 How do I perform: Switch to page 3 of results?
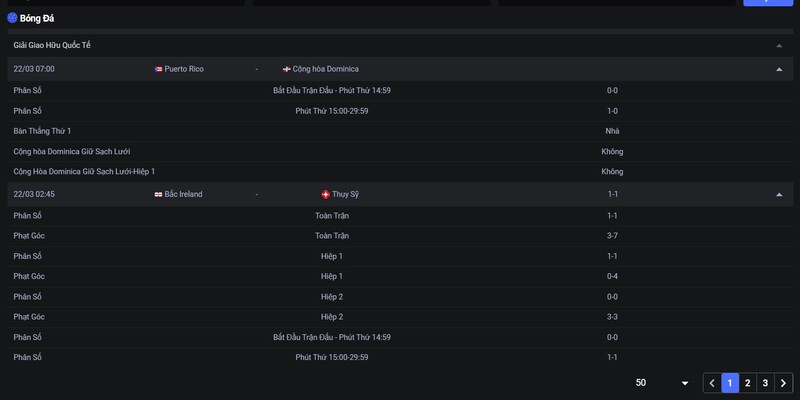tap(766, 383)
